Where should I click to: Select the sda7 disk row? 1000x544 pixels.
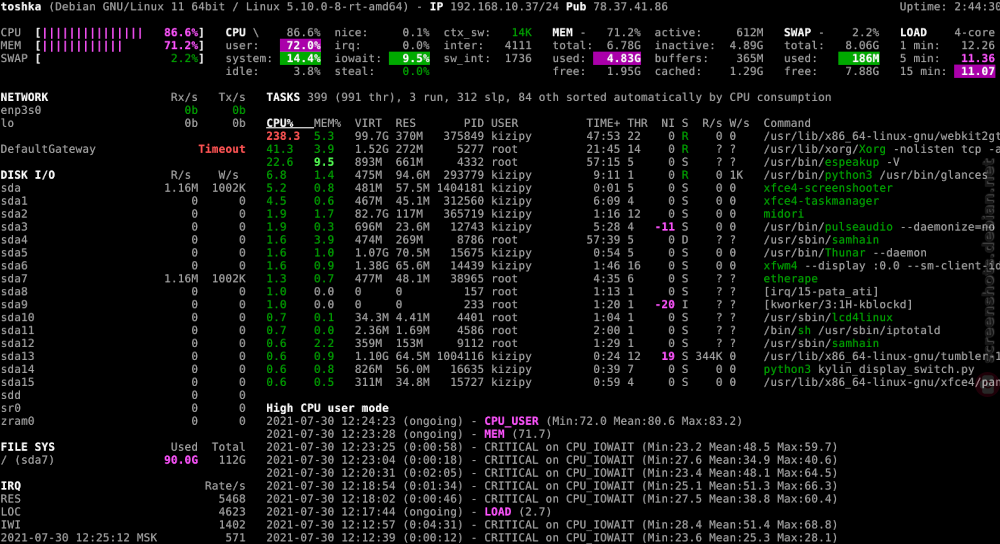pyautogui.click(x=123, y=279)
